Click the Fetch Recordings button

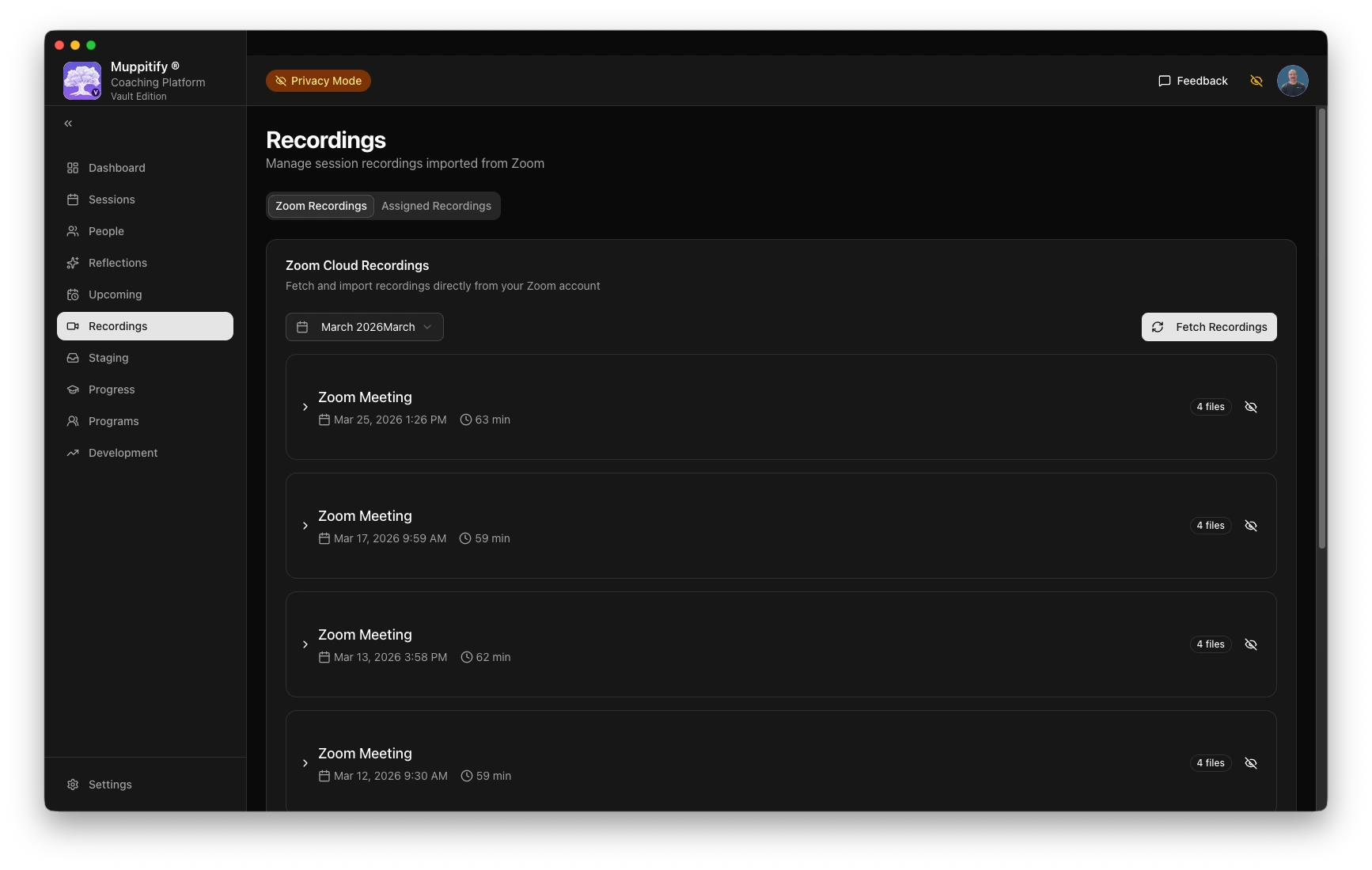1208,327
